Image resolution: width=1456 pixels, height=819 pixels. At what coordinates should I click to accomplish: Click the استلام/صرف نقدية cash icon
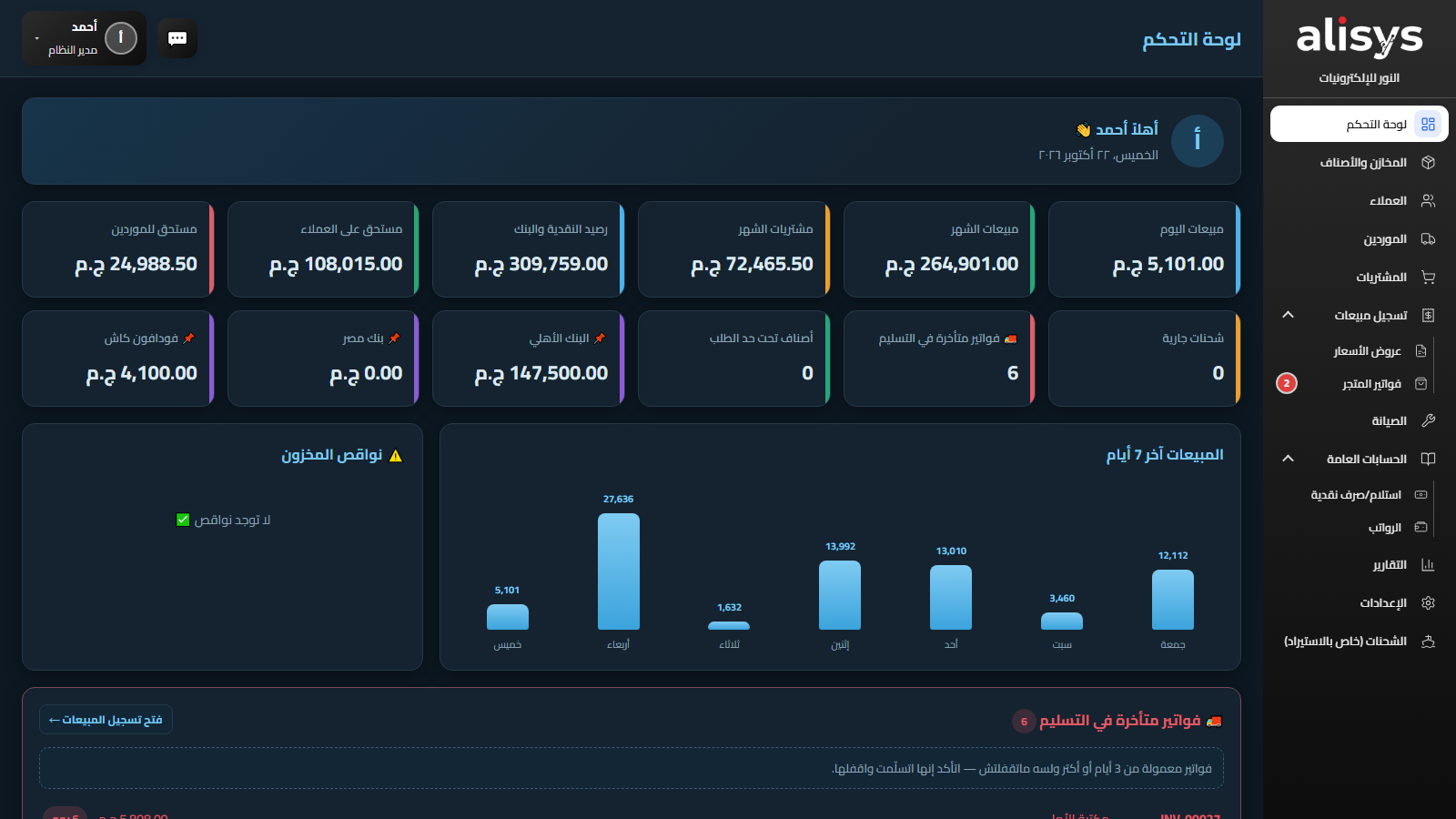coord(1421,495)
